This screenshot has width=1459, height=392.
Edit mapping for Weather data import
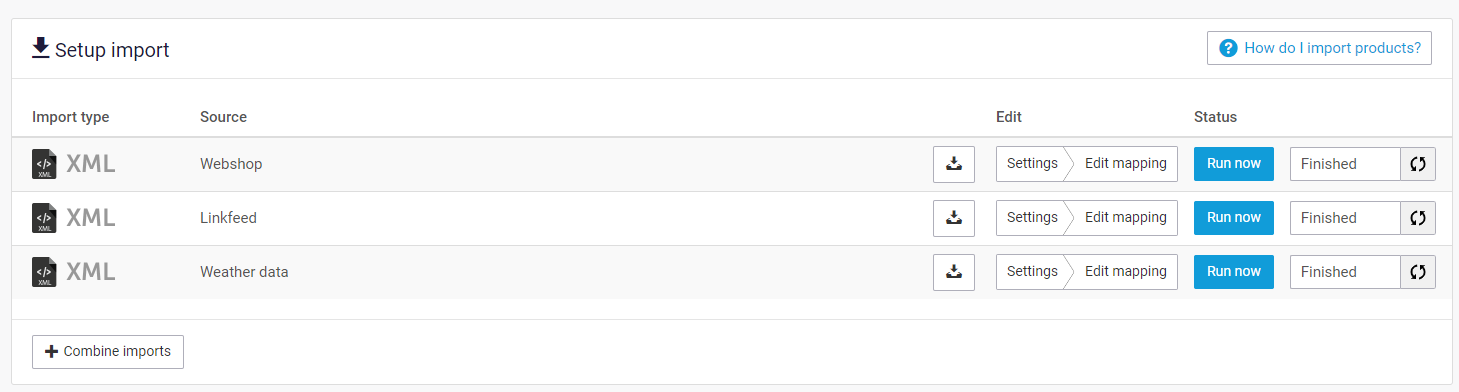click(1125, 272)
